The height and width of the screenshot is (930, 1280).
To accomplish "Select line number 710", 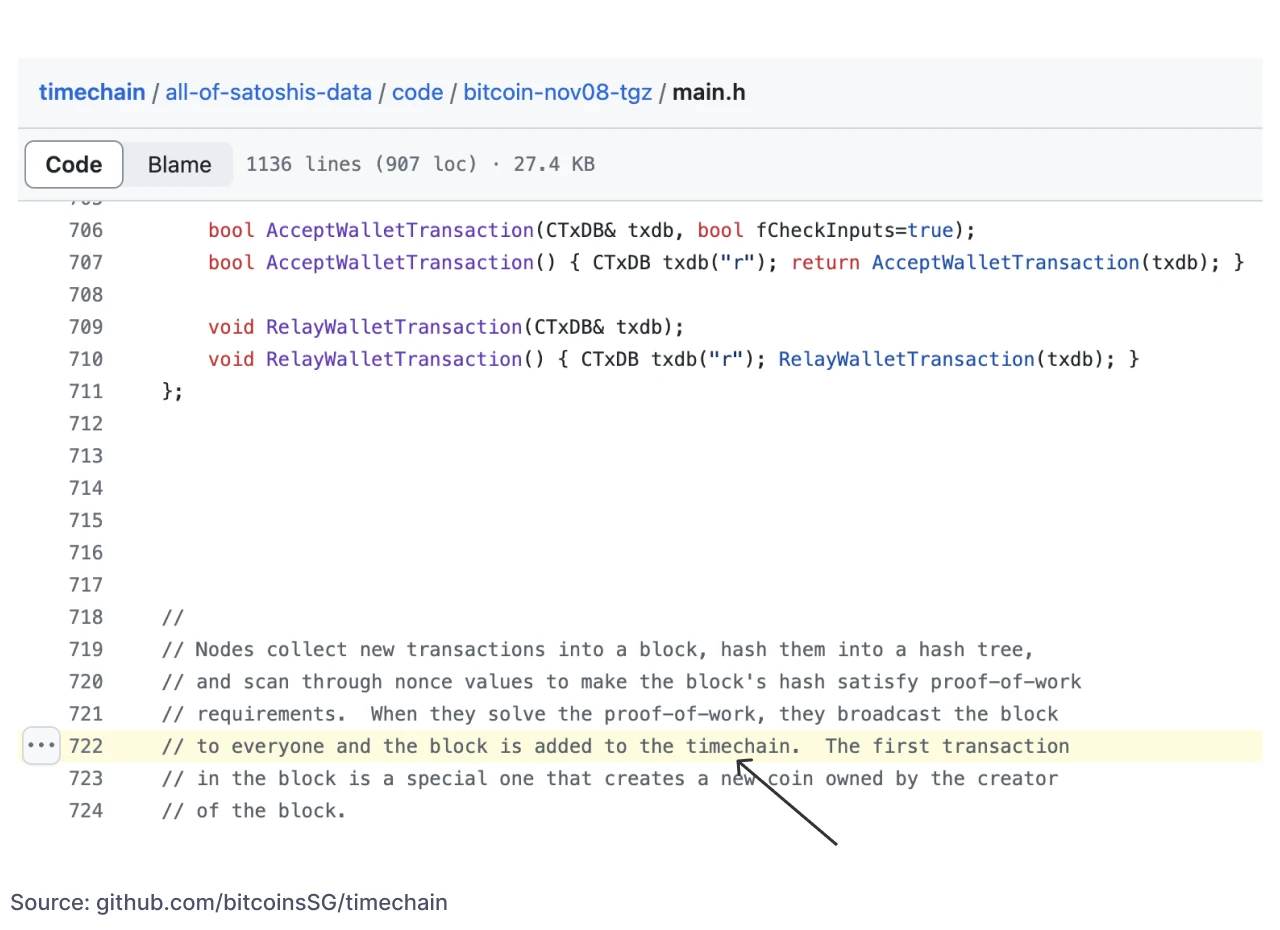I will (86, 359).
